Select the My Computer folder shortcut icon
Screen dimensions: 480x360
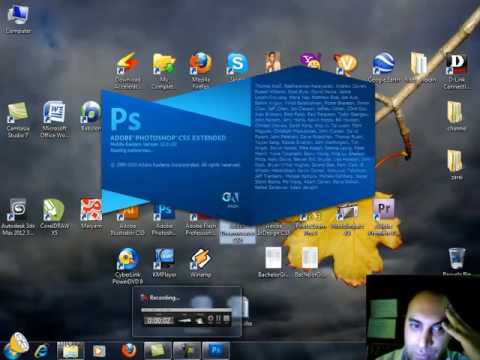pyautogui.click(x=163, y=70)
